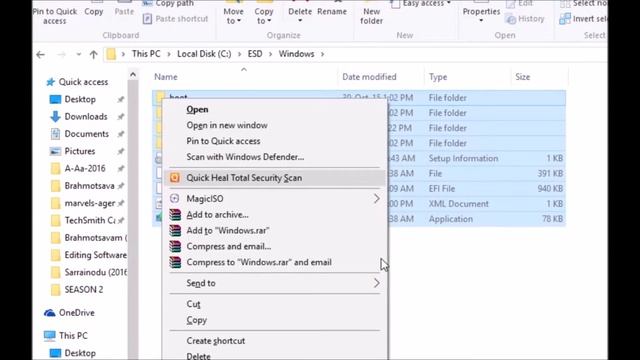Open Quick access in sidebar

point(83,82)
